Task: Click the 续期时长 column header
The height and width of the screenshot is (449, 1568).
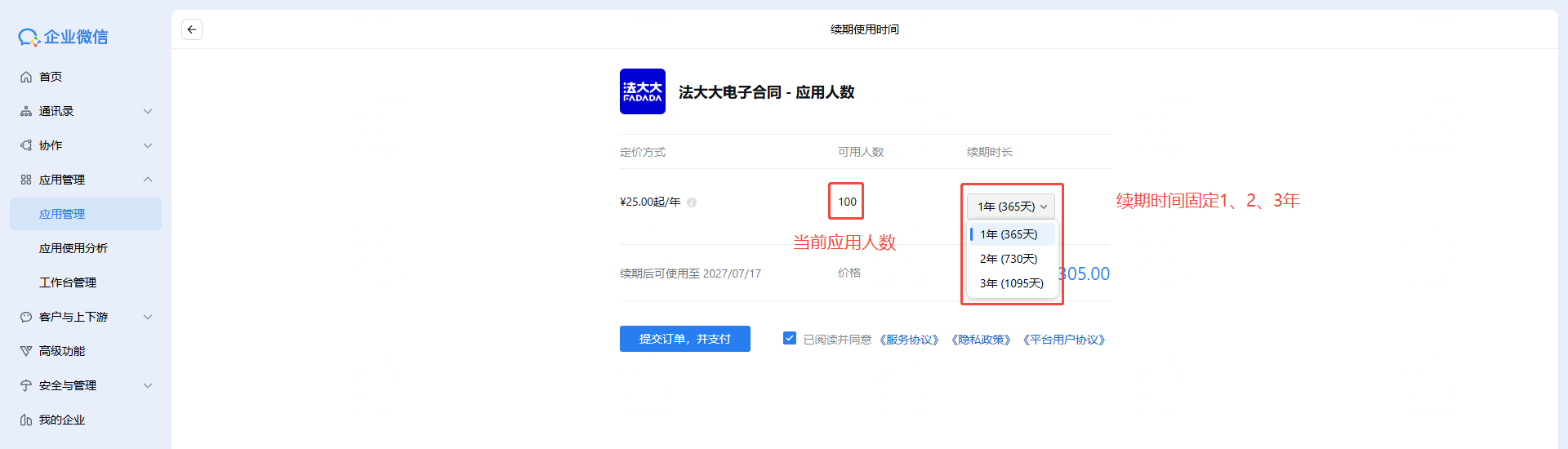Action: point(990,152)
